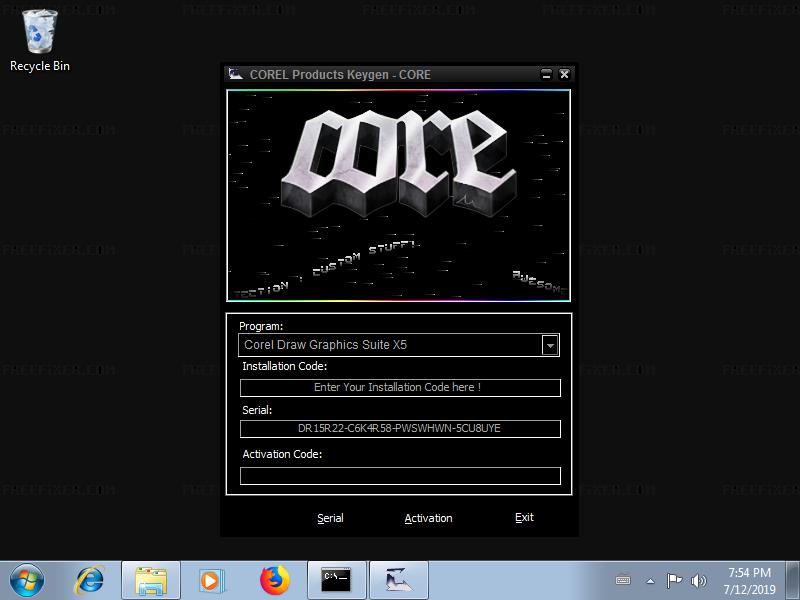Select the keygen taskbar button
Viewport: 800px width, 600px height.
398,581
